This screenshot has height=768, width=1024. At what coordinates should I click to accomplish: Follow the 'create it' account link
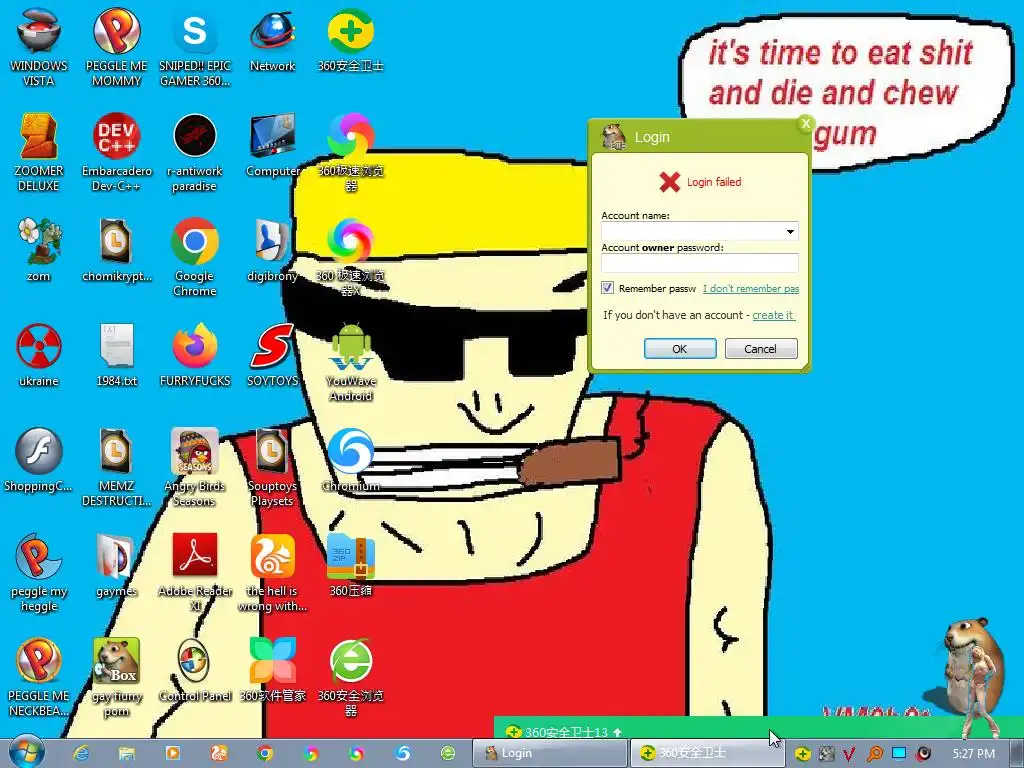[x=773, y=315]
